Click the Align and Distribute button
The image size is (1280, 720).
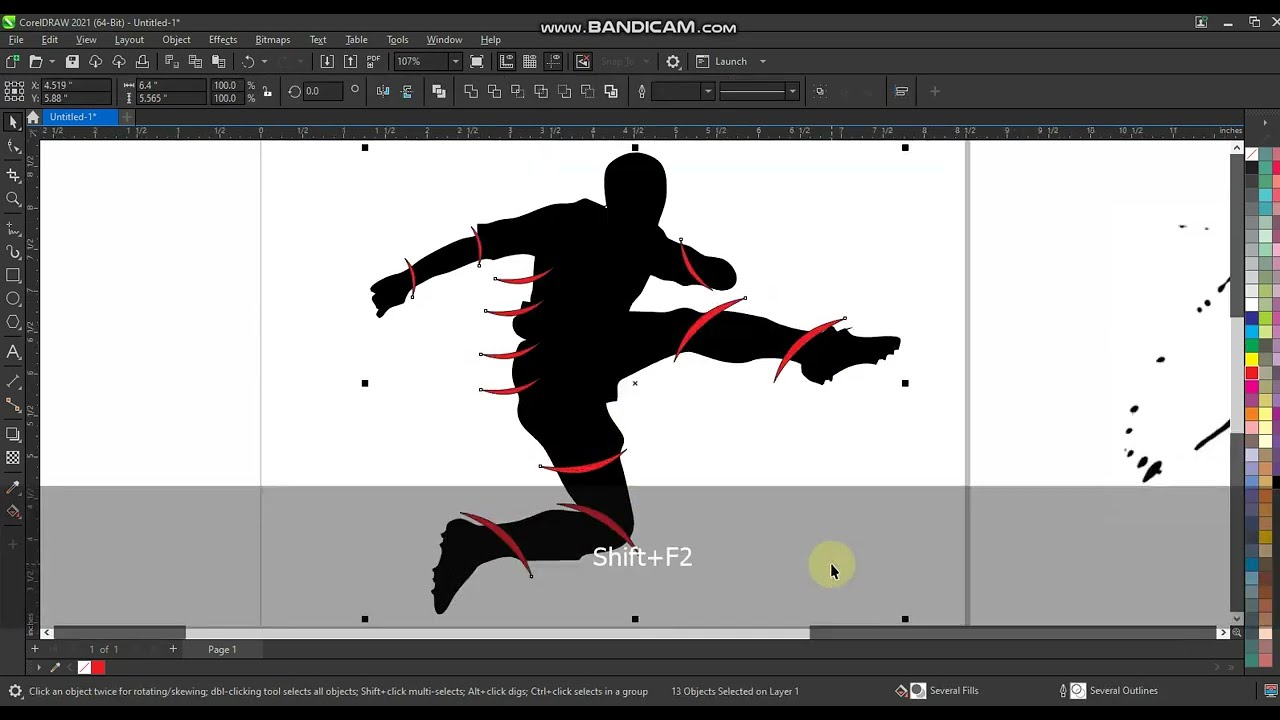(901, 92)
